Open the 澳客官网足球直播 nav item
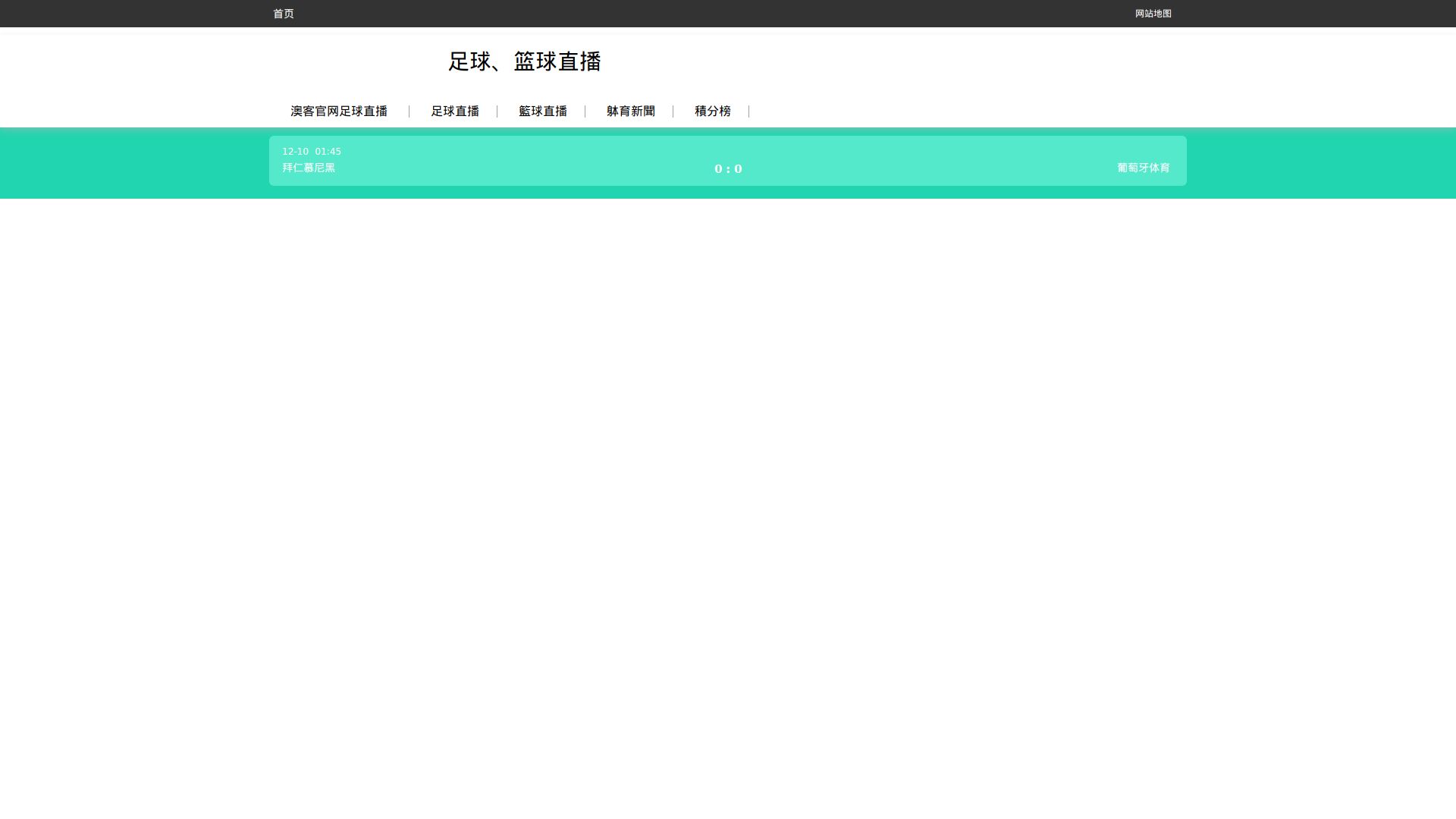The image size is (1456, 819). click(x=339, y=111)
